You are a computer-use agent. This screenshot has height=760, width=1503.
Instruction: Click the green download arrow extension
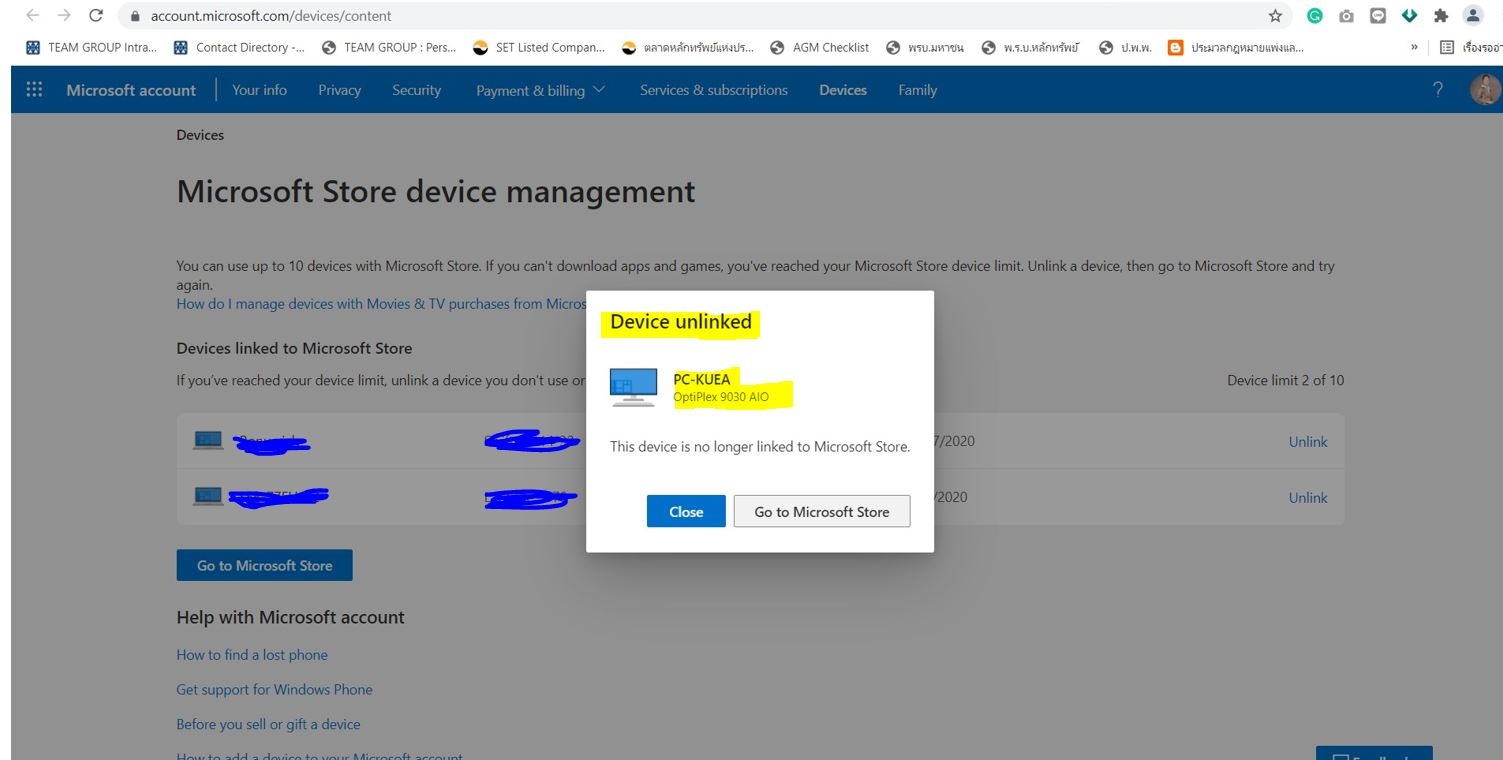click(x=1409, y=15)
